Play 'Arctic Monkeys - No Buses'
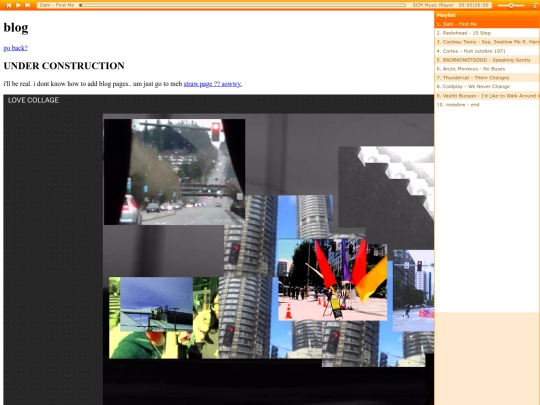The image size is (540, 405). [x=487, y=69]
